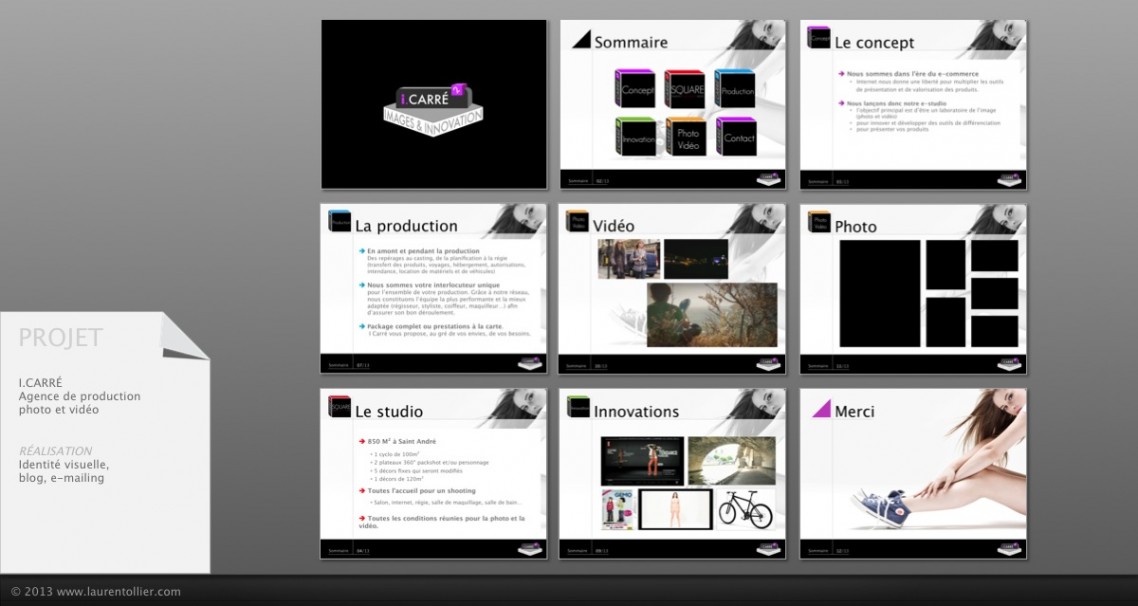Click the purple Concept cube in Sommaire
Screen dimensions: 1138x606
click(x=634, y=90)
